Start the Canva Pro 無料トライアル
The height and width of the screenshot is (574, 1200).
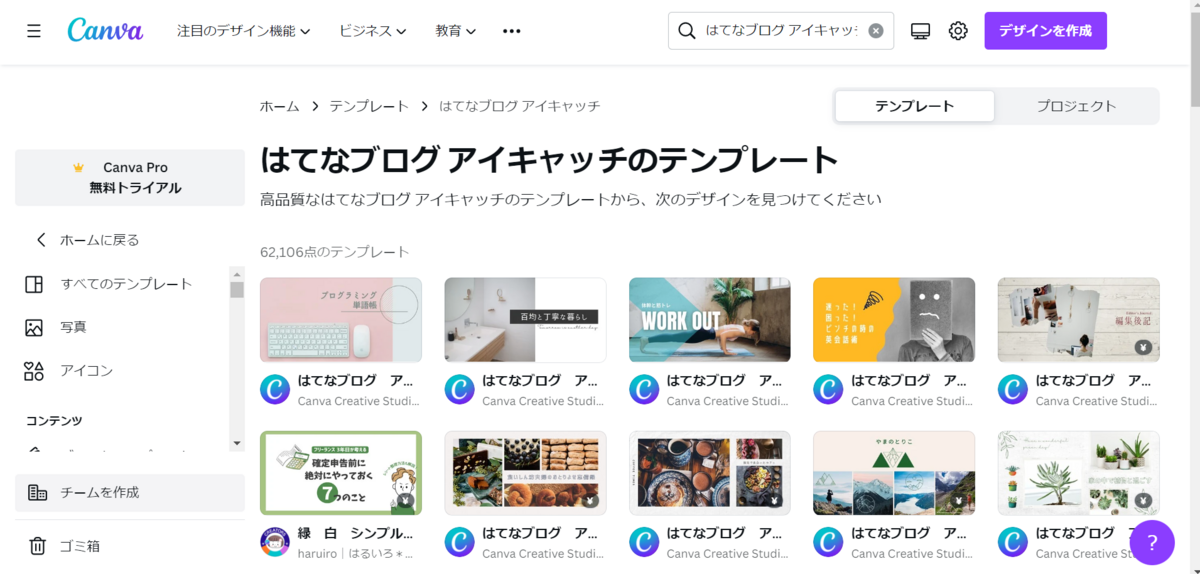pos(130,178)
